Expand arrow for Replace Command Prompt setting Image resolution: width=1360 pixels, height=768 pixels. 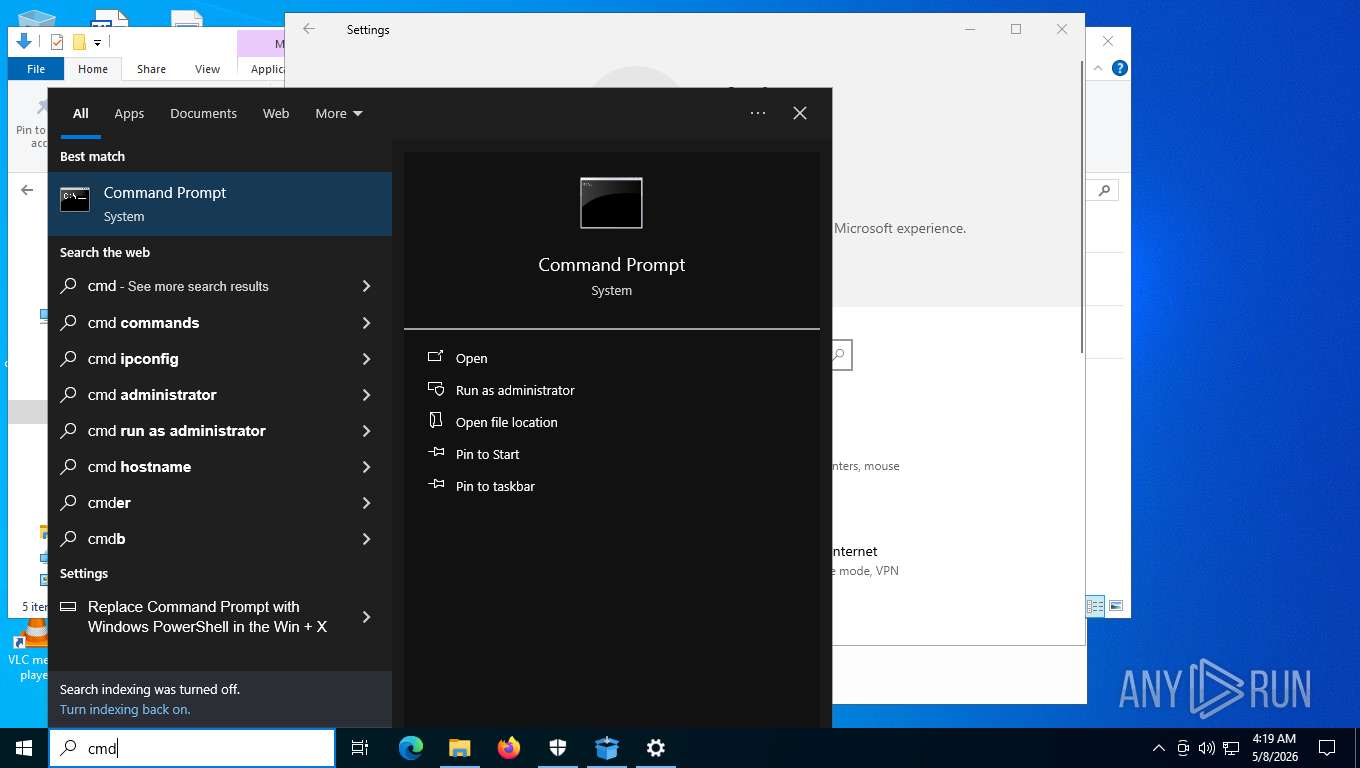coord(366,617)
